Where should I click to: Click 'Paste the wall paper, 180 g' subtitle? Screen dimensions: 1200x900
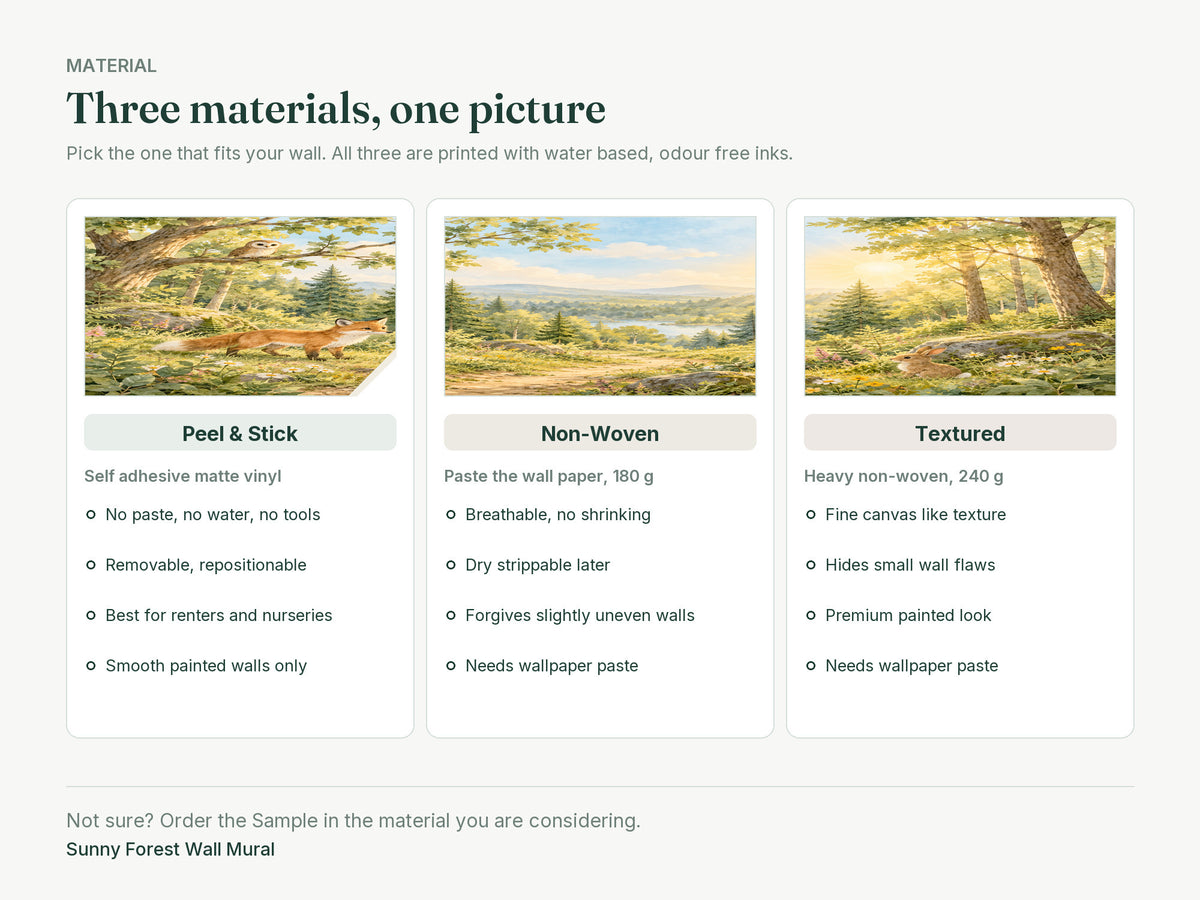pos(549,476)
